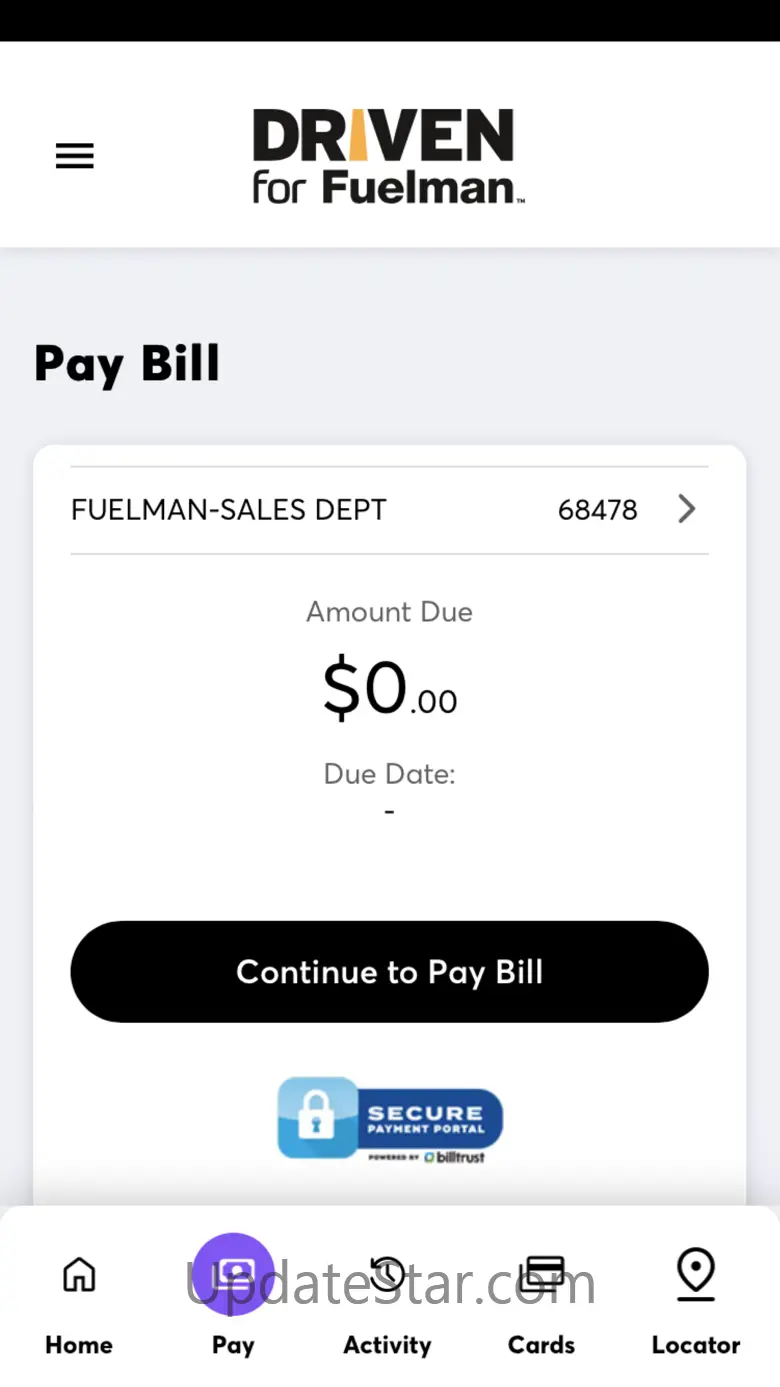
Task: Click the Driven for Fuelman logo
Action: 388,156
